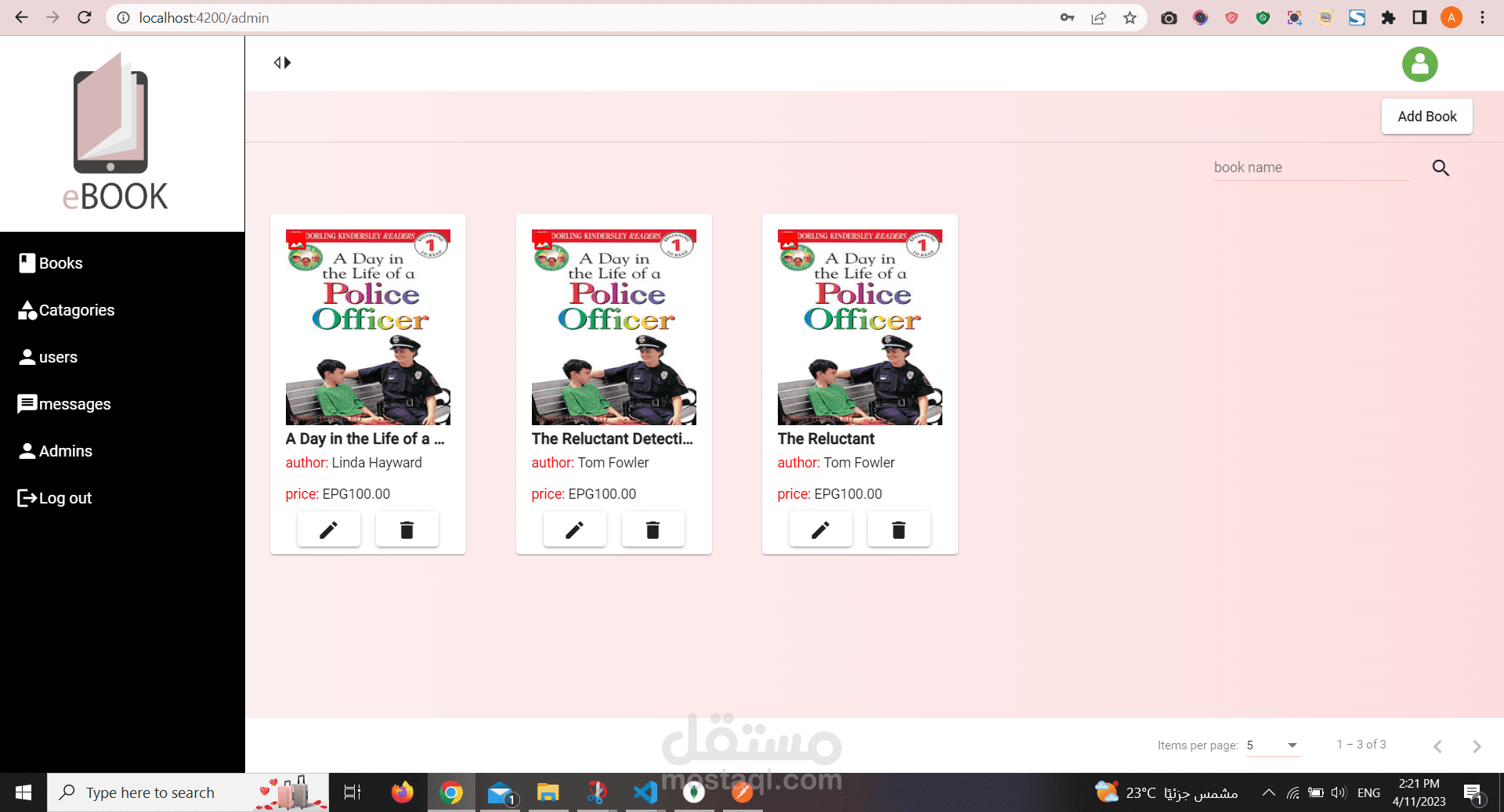Delete the Linda Hayward book with trash icon
1504x812 pixels.
pos(407,530)
